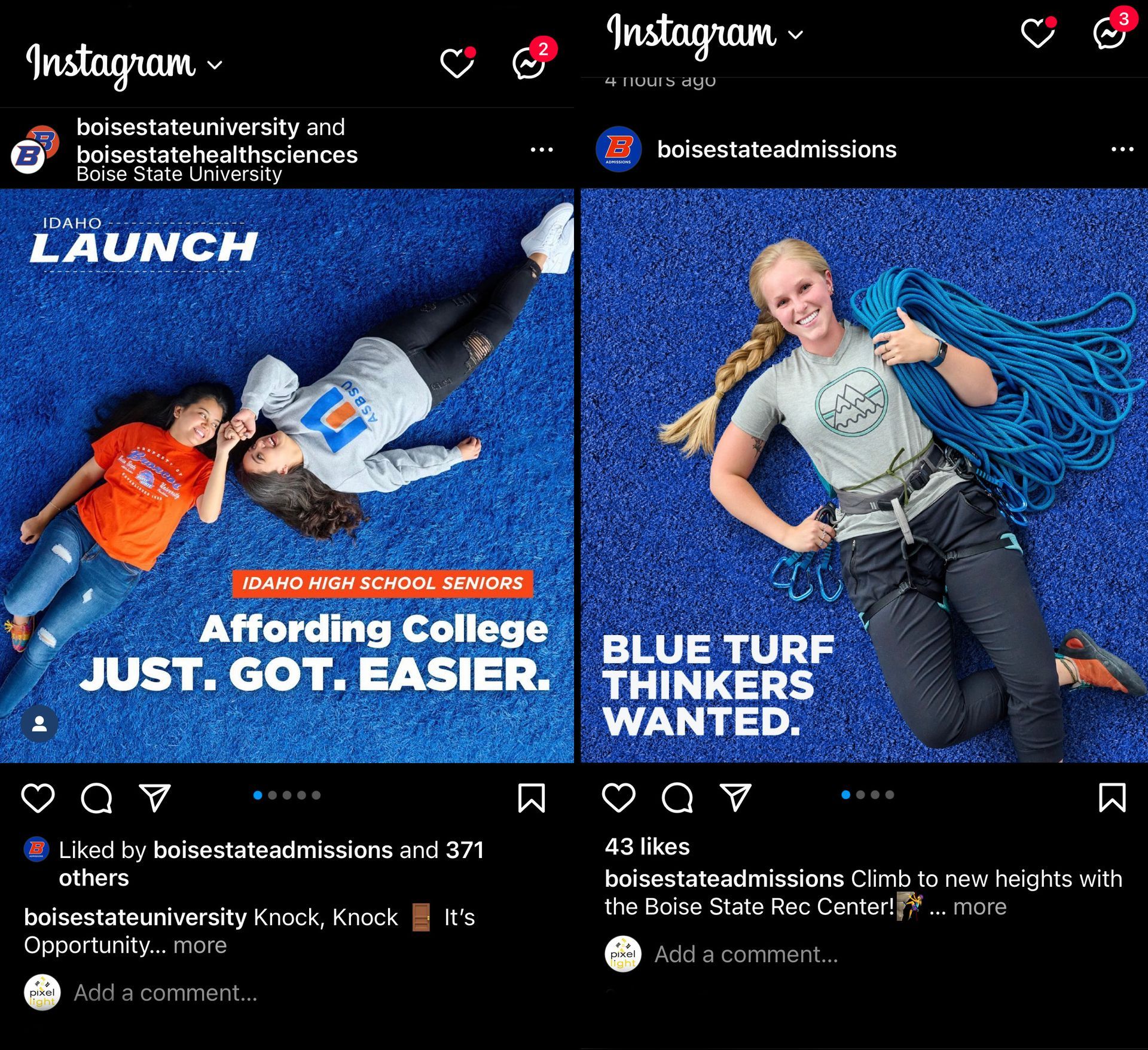
Task: Open notifications heart in right screen header
Action: (1038, 32)
